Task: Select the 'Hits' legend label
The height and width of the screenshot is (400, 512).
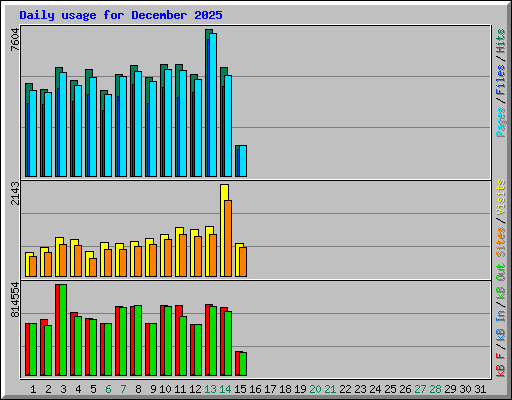Action: 501,41
